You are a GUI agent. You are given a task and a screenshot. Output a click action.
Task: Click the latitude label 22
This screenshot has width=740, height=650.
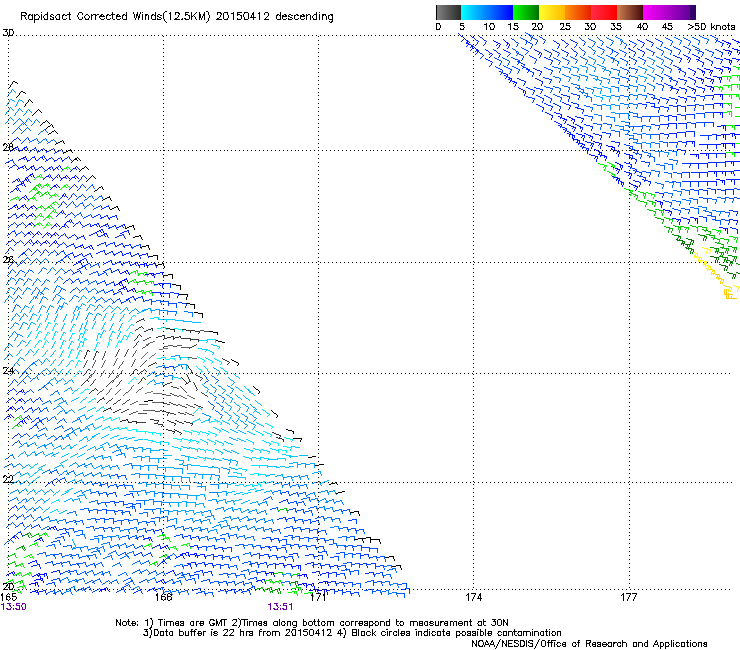[x=8, y=479]
